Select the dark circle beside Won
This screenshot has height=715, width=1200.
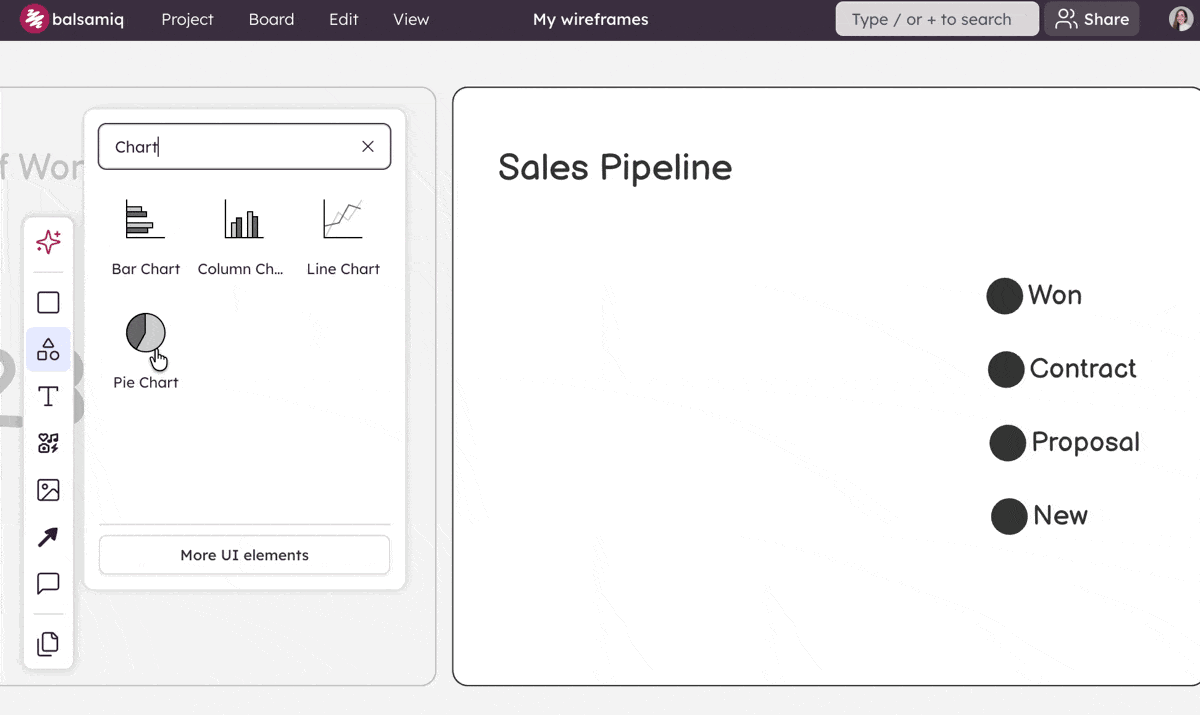1004,296
